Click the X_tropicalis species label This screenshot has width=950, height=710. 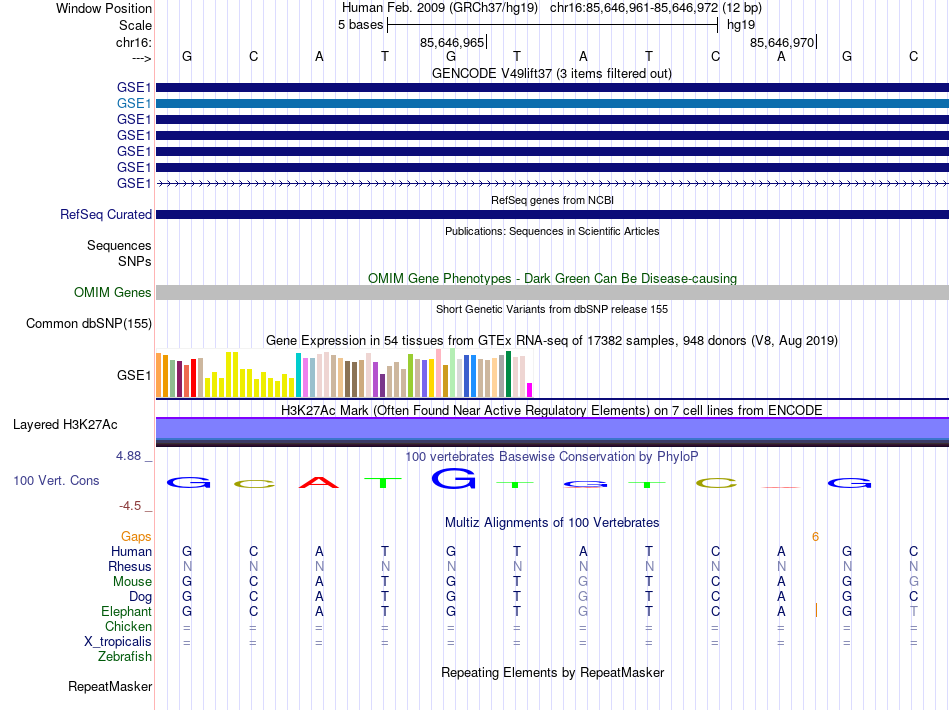click(118, 642)
